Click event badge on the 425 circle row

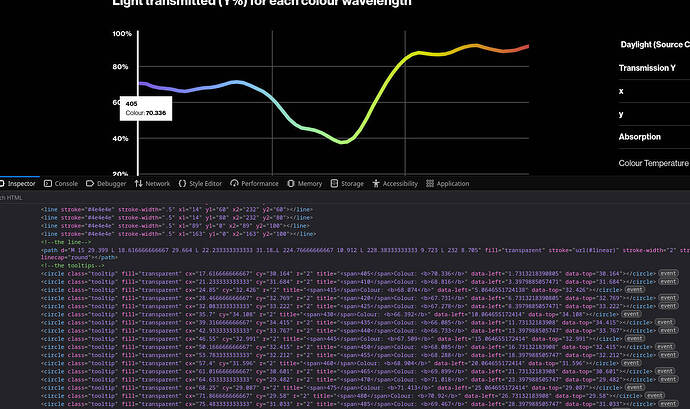point(668,306)
